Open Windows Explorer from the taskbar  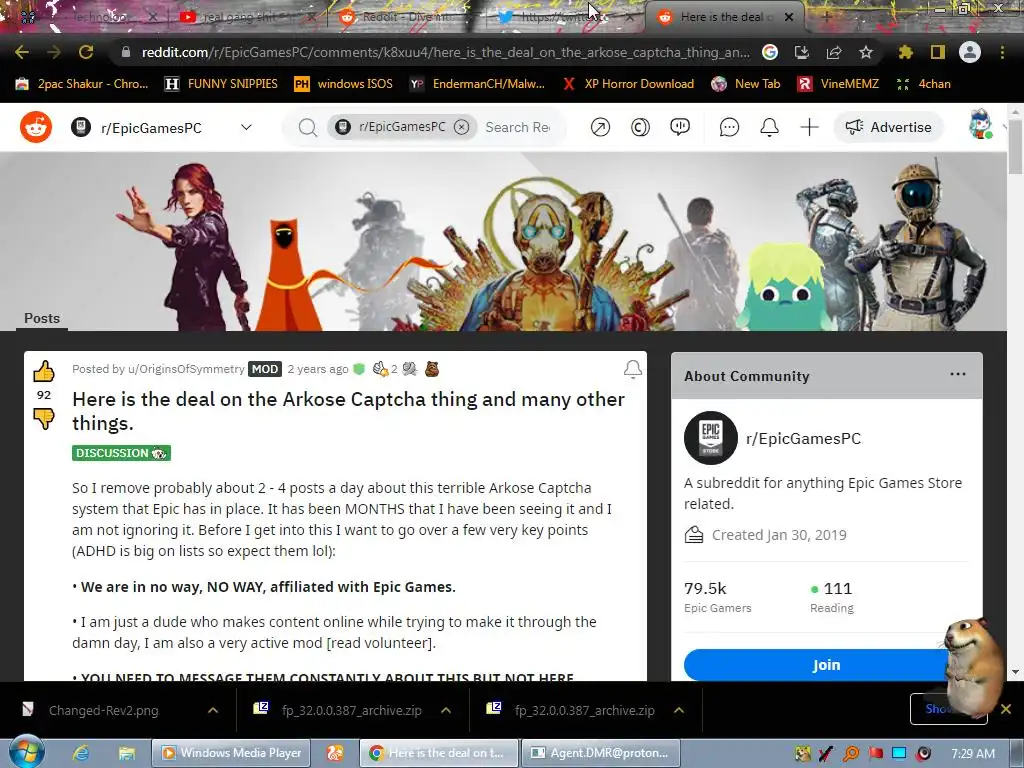tap(126, 753)
